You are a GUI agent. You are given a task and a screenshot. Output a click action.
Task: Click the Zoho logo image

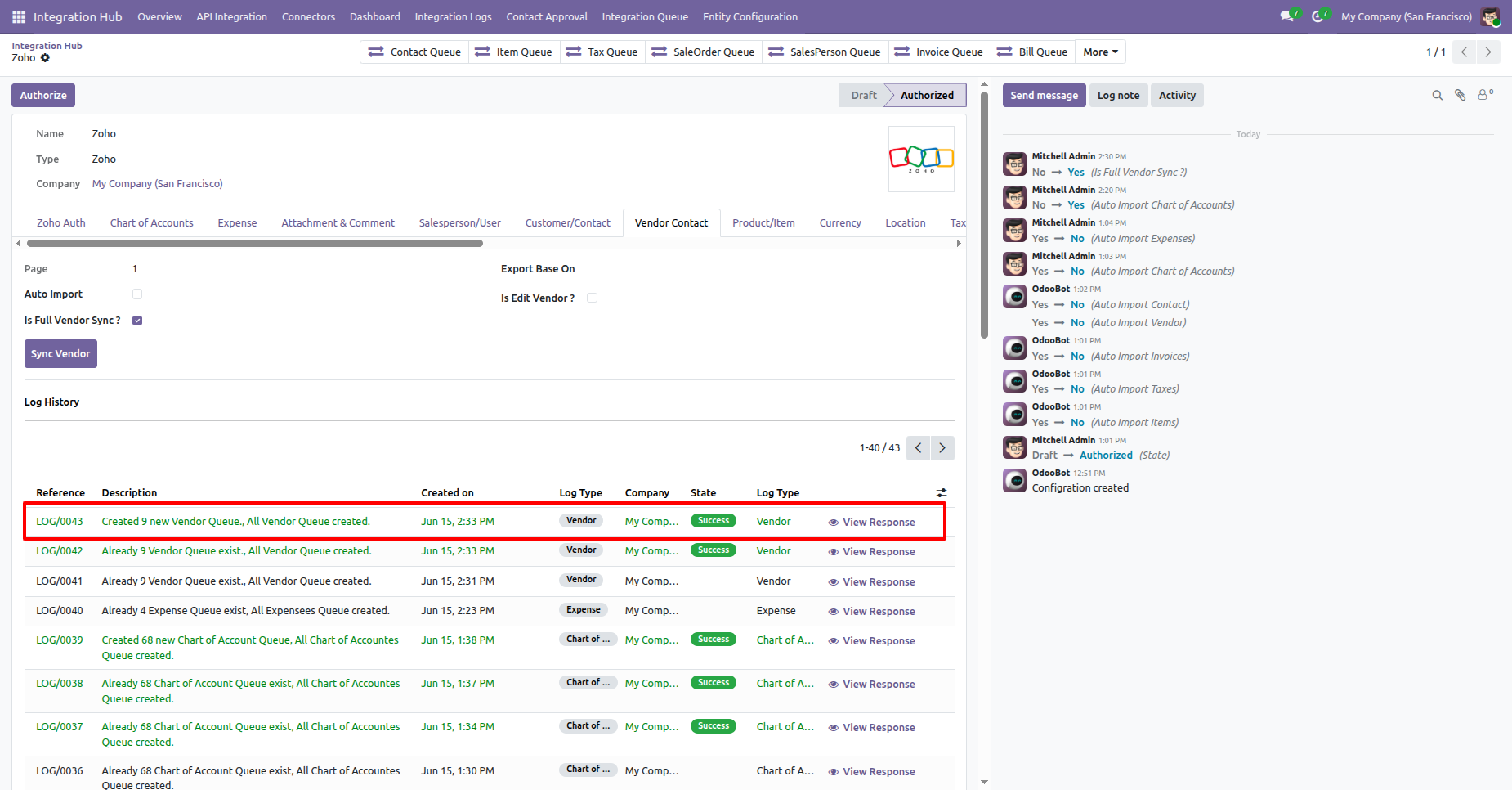coord(921,159)
